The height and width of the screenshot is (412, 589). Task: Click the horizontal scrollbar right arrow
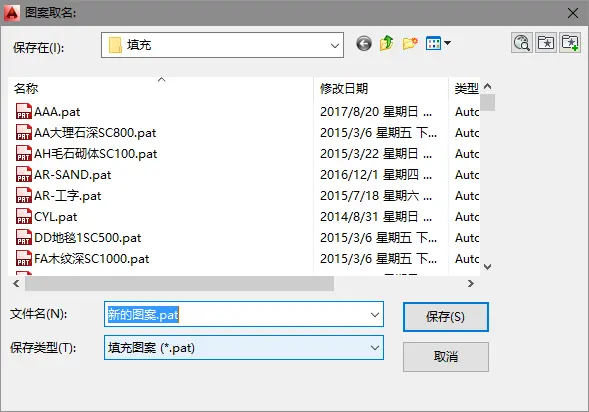471,284
